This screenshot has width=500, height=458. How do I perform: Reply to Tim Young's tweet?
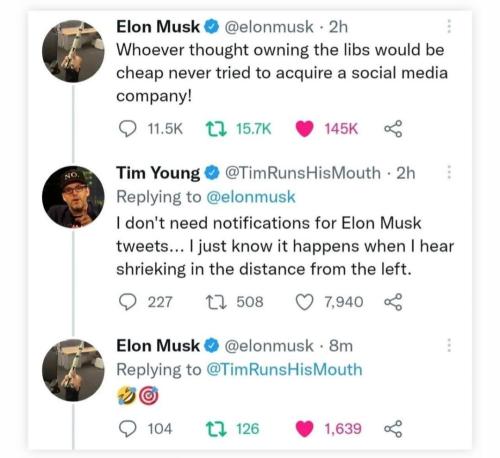[128, 302]
